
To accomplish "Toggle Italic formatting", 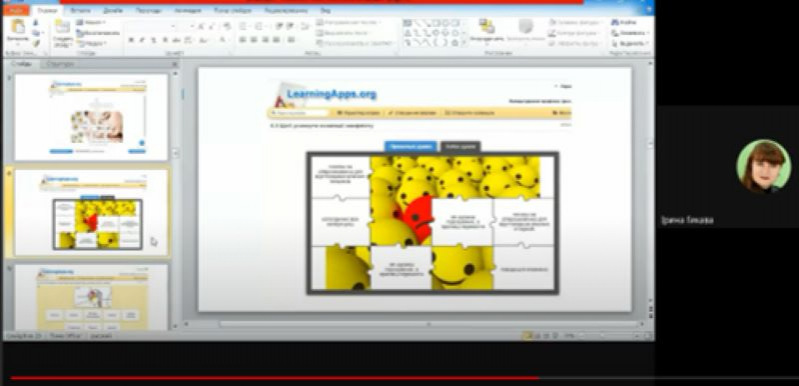I will tap(142, 40).
